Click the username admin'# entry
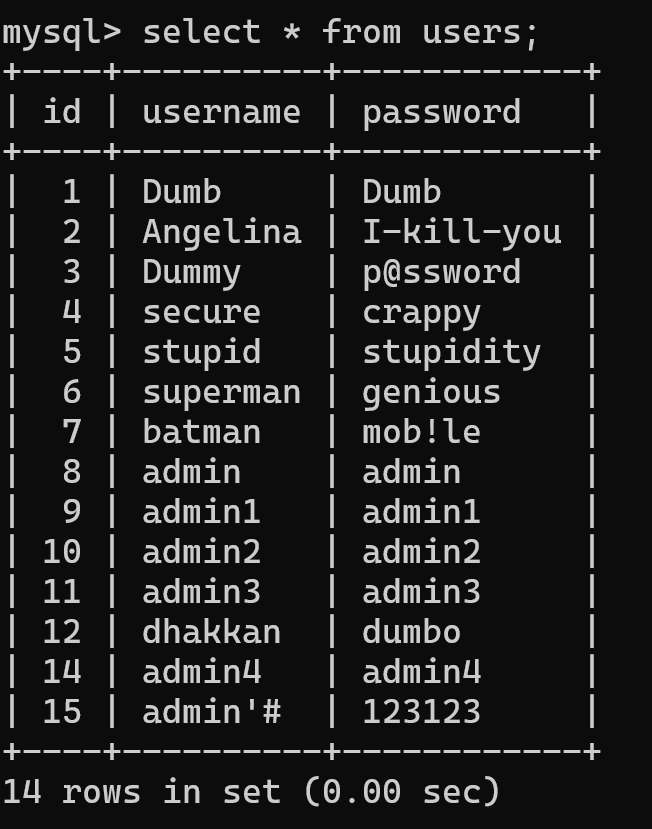 [212, 712]
